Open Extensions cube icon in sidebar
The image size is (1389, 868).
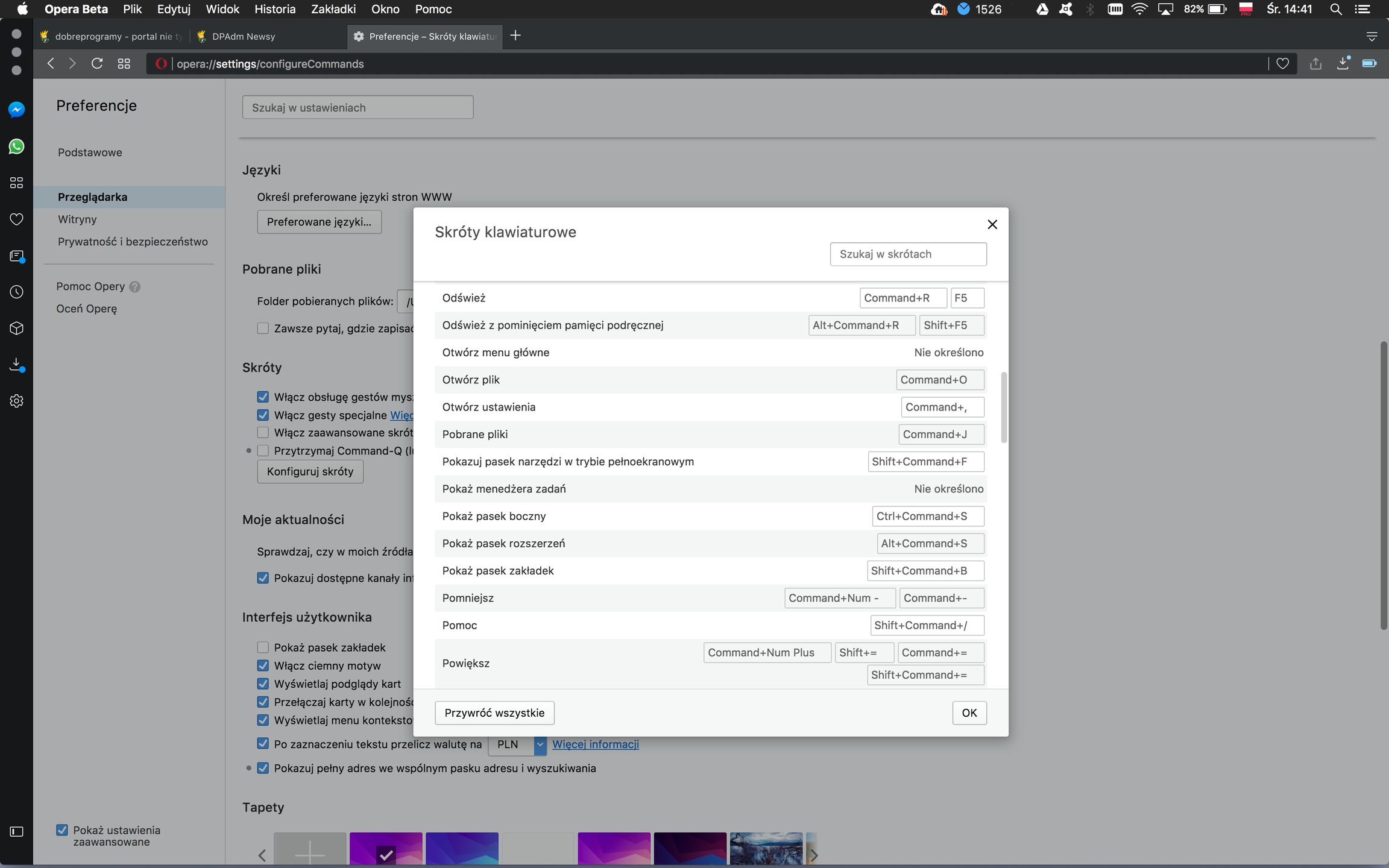click(x=16, y=328)
